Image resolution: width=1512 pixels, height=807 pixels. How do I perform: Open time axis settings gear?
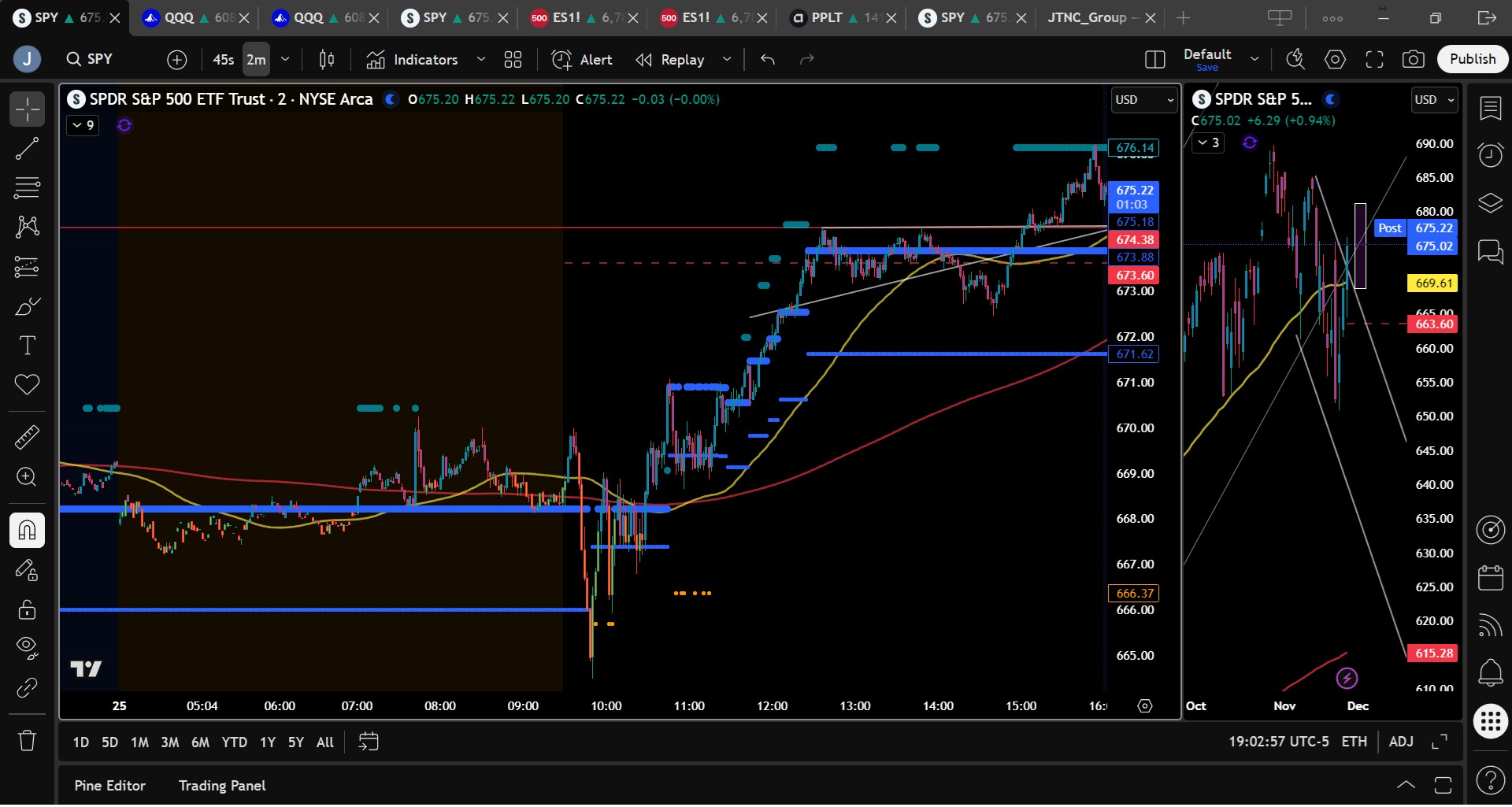point(1145,706)
